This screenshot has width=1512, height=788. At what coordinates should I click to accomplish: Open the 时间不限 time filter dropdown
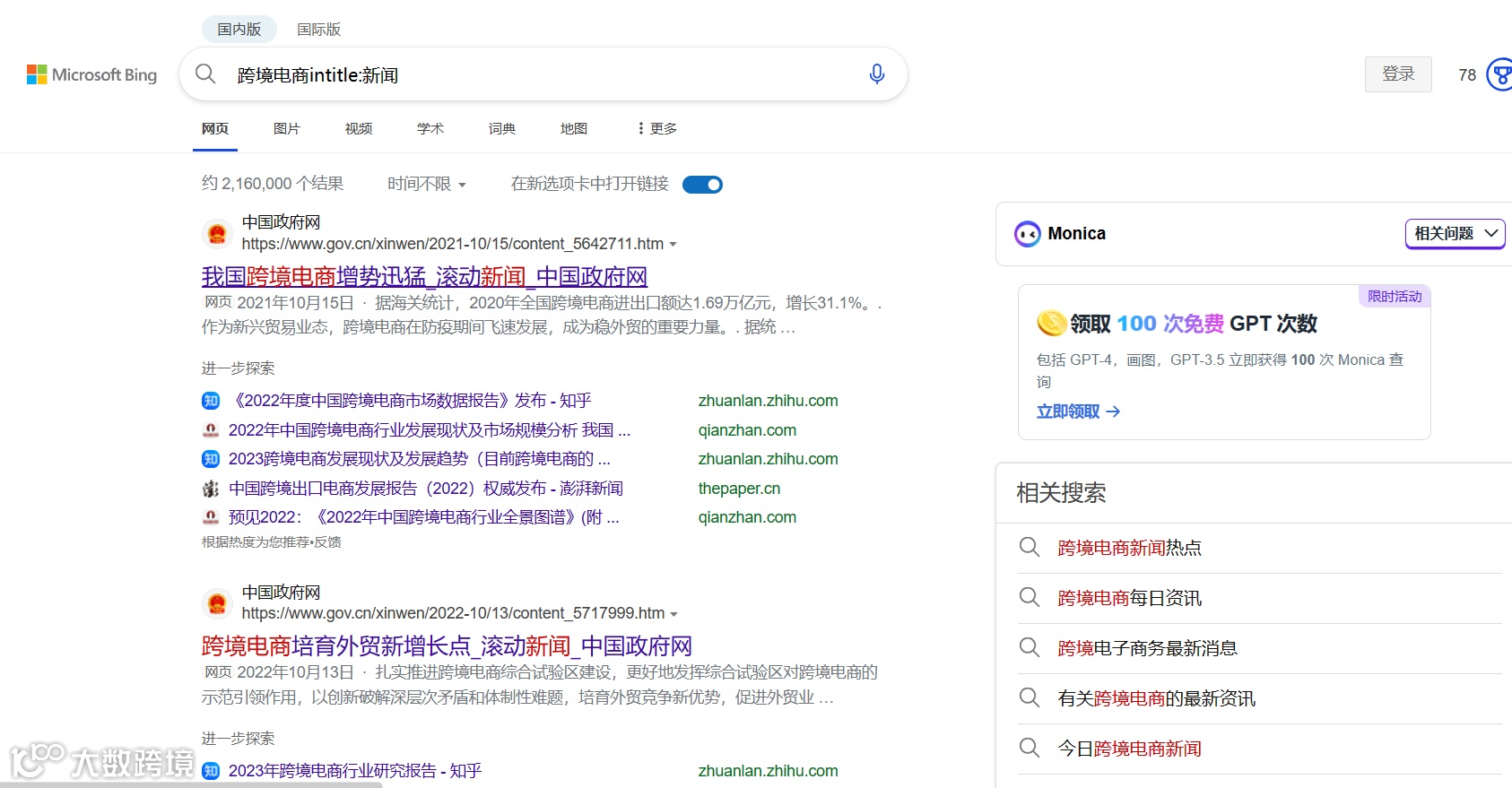click(x=427, y=184)
